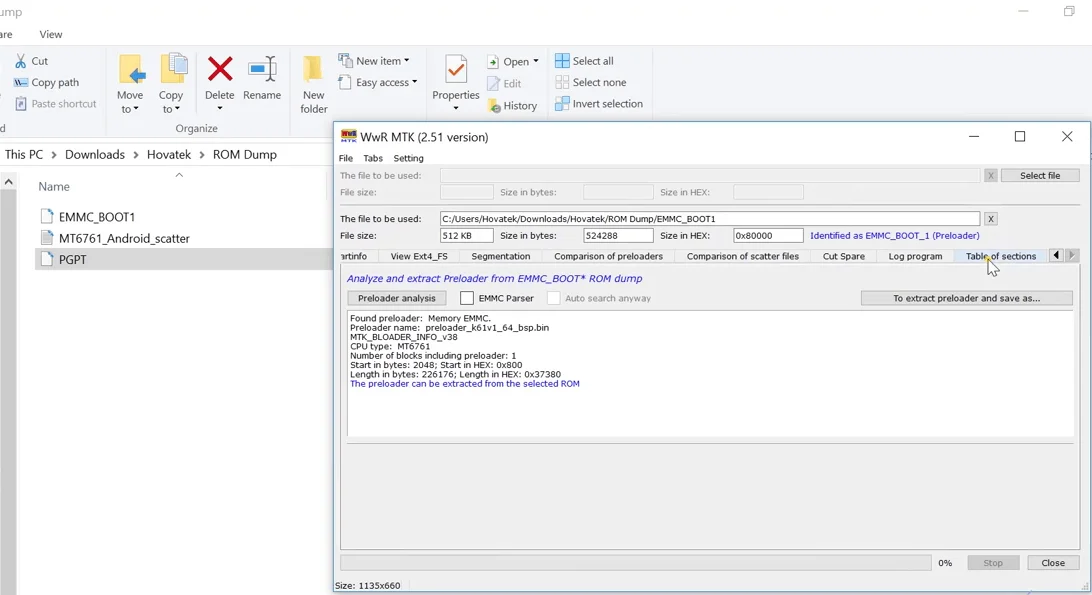Image resolution: width=1092 pixels, height=595 pixels.
Task: Click the PGPT file icon
Action: (x=47, y=259)
